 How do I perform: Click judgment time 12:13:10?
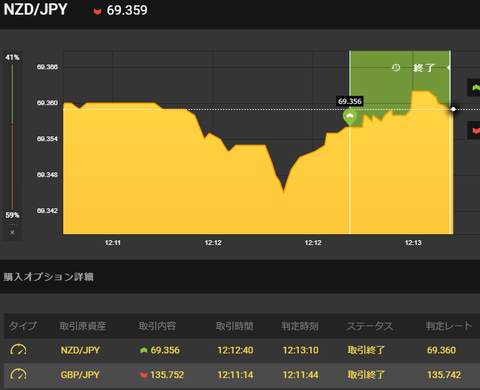pyautogui.click(x=301, y=350)
